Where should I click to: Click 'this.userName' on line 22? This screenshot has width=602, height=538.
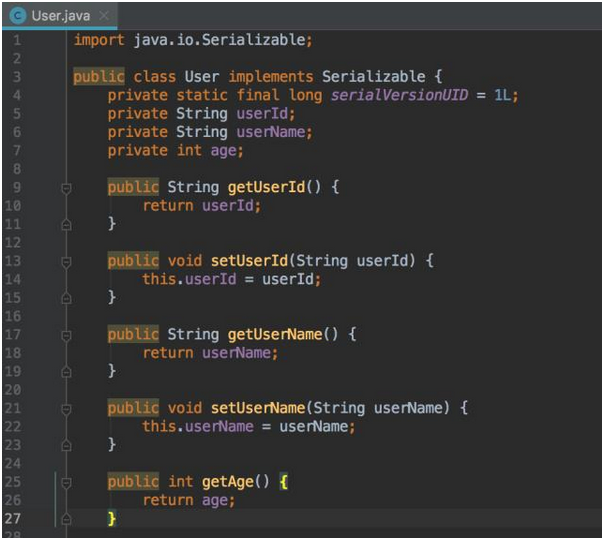[198, 427]
